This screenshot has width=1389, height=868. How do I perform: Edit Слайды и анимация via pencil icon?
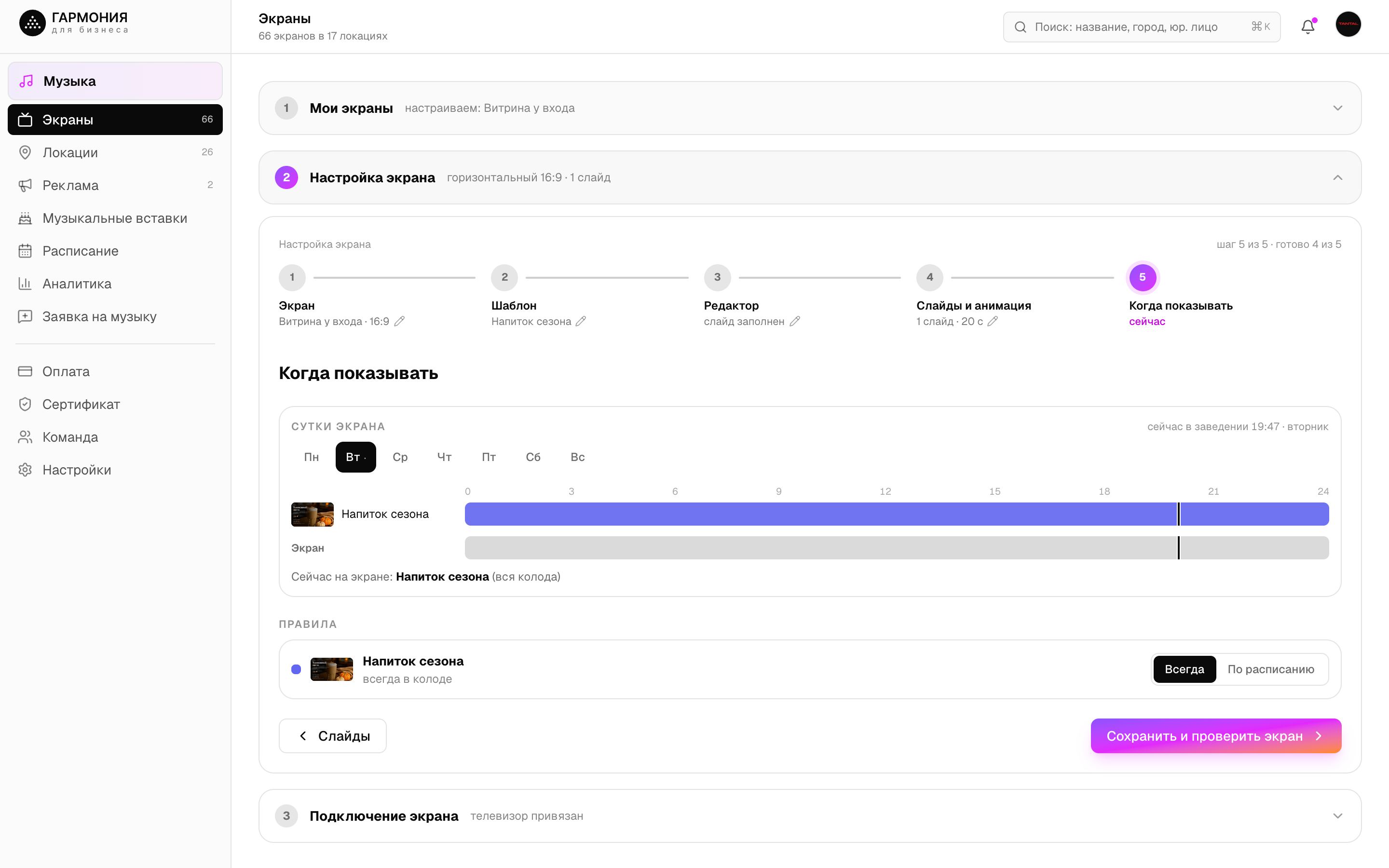click(x=993, y=321)
